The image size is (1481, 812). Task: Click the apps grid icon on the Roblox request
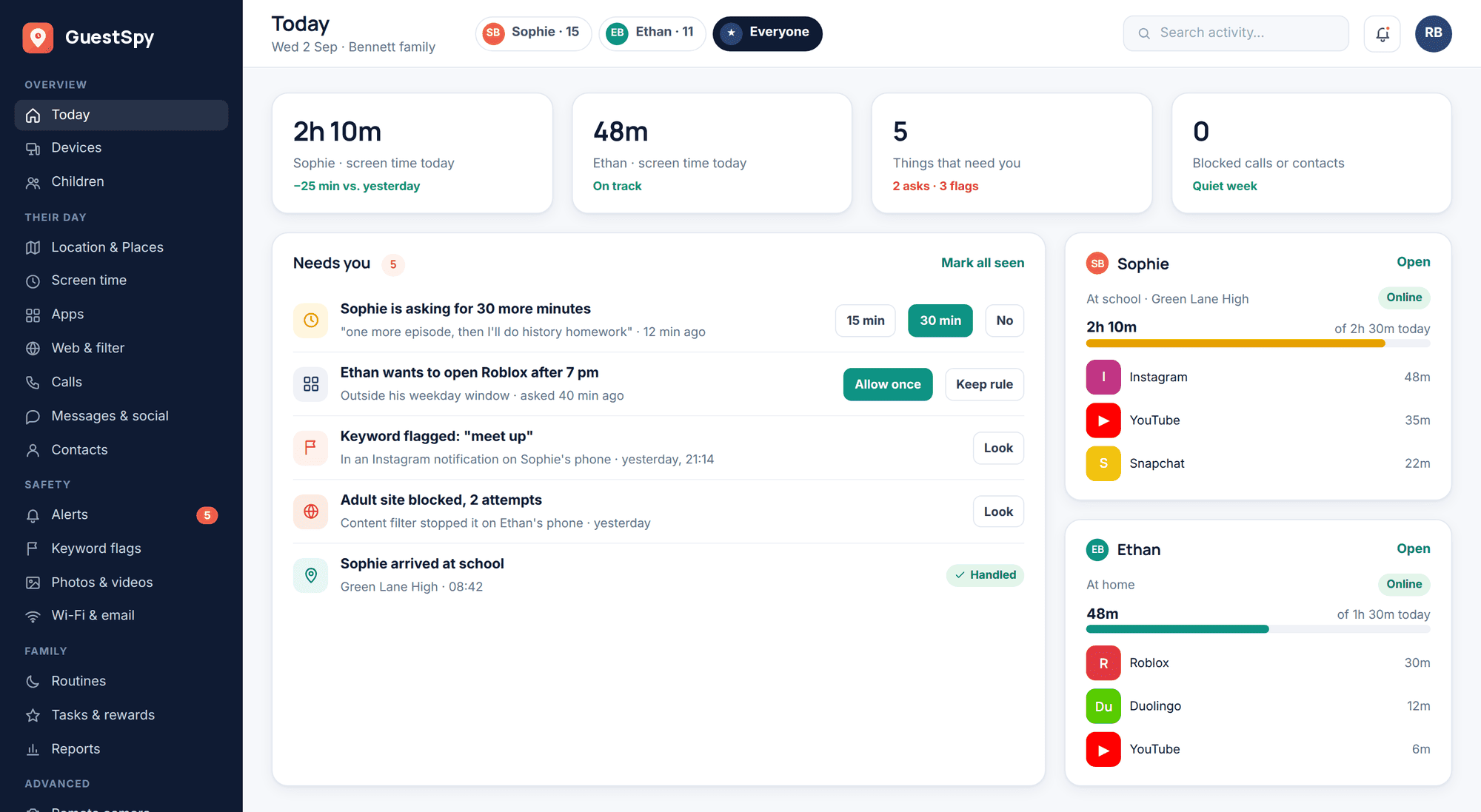point(311,384)
